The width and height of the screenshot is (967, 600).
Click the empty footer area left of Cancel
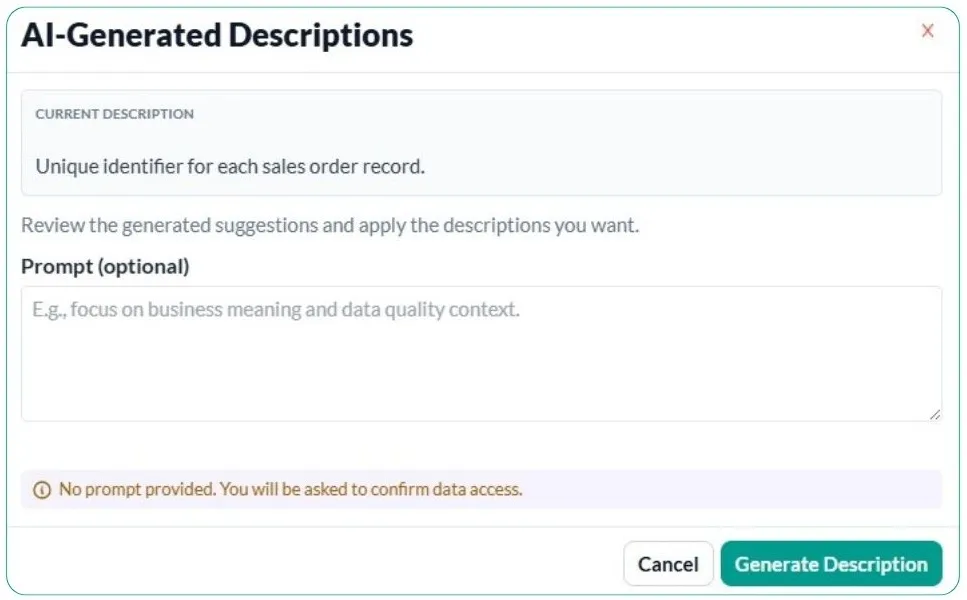pyautogui.click(x=300, y=564)
